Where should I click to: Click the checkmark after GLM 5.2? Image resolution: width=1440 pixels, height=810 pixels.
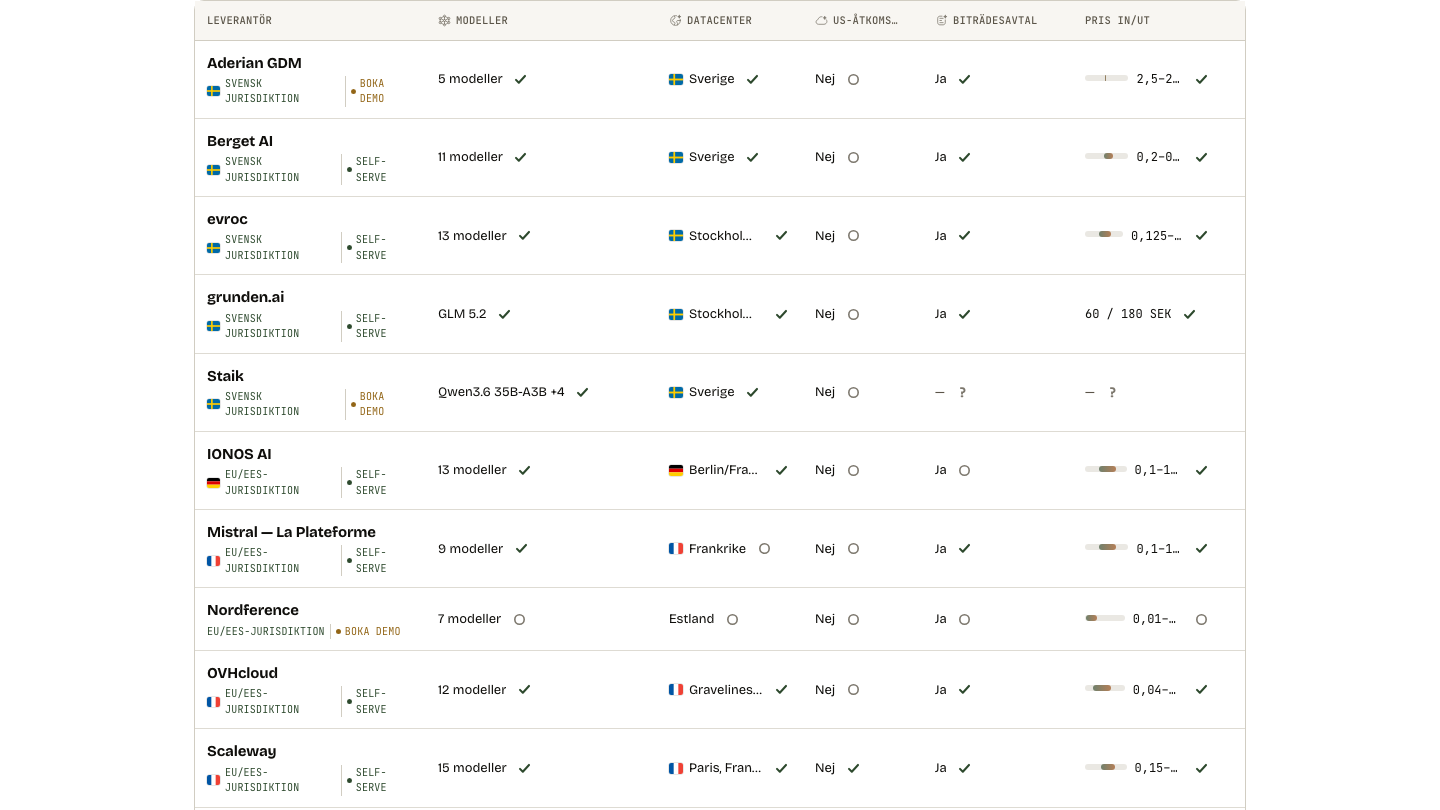tap(504, 314)
